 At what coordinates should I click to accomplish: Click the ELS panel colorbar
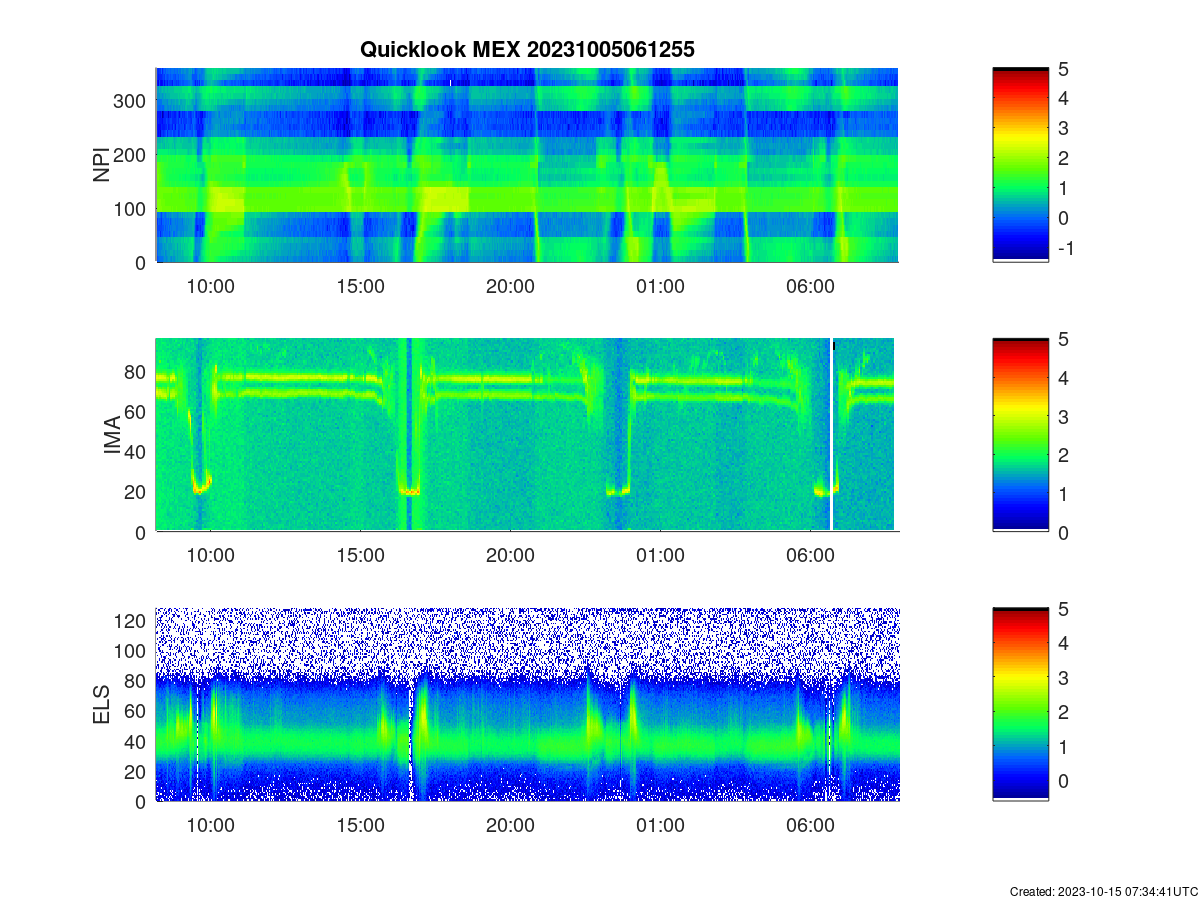1021,704
